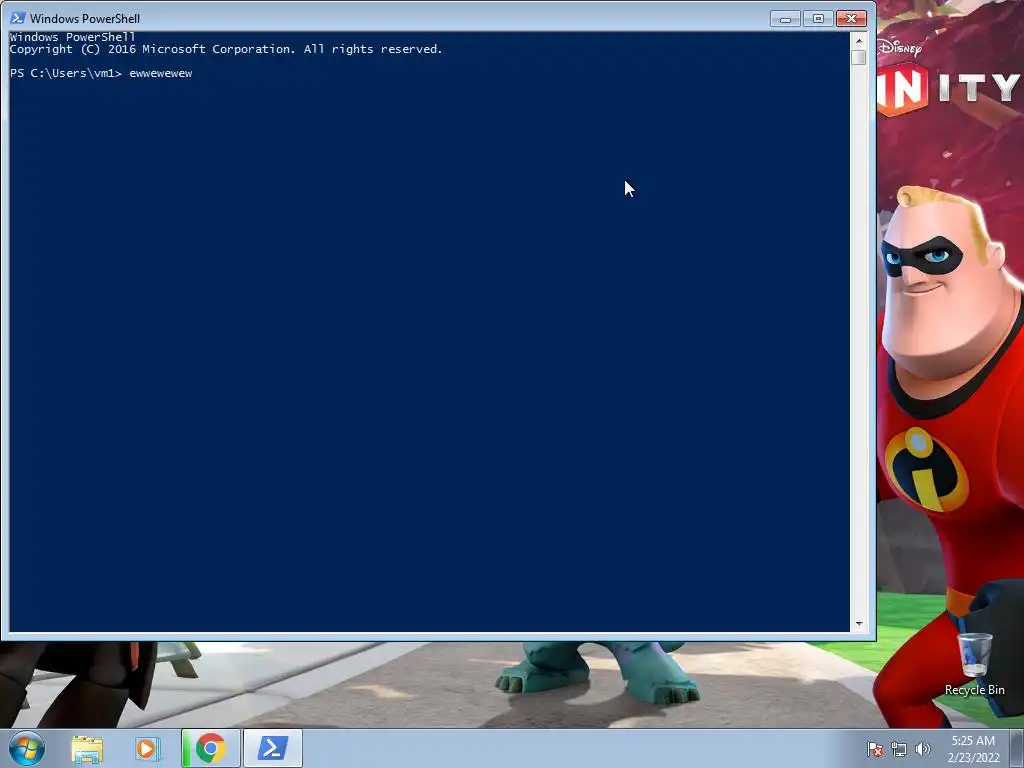This screenshot has height=768, width=1024.
Task: Select the PowerShell taskbar button
Action: pyautogui.click(x=273, y=748)
